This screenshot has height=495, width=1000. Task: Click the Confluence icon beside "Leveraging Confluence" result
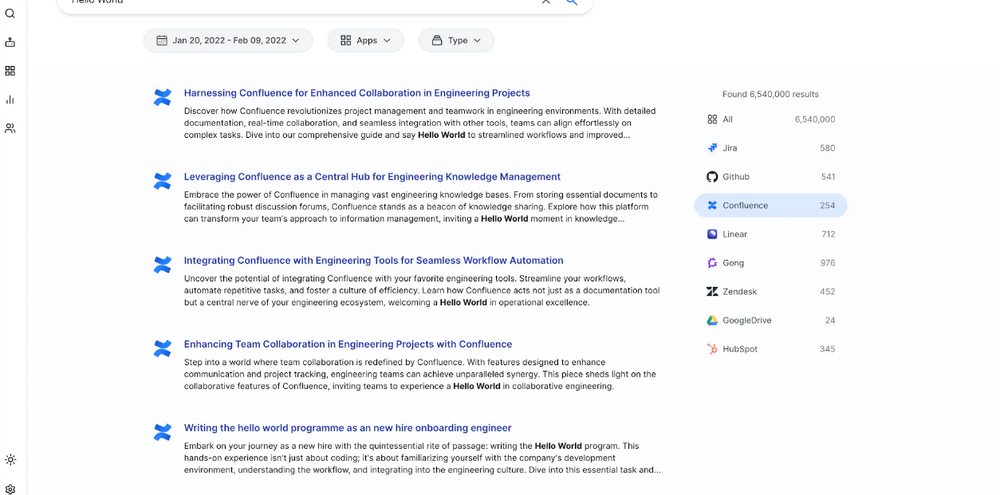click(x=162, y=181)
